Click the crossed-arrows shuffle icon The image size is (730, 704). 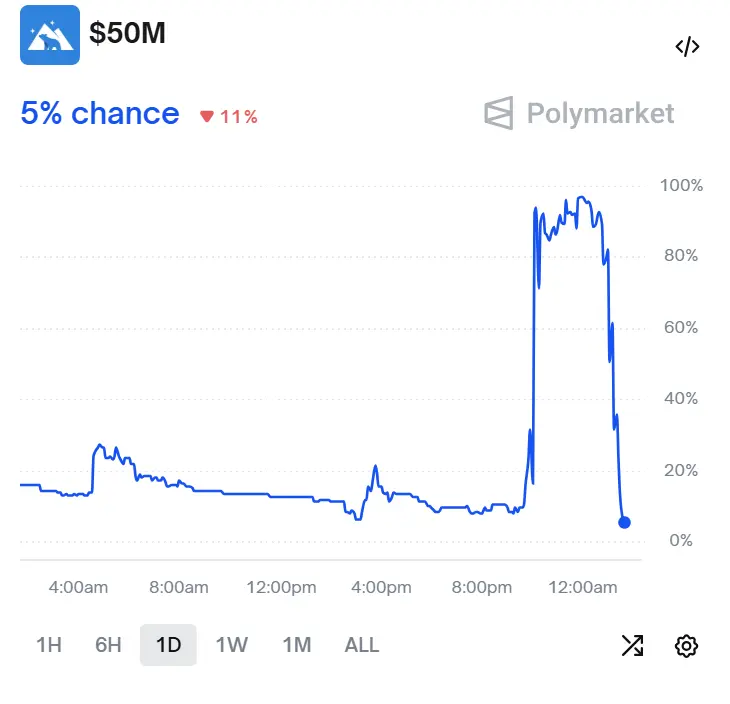(632, 645)
